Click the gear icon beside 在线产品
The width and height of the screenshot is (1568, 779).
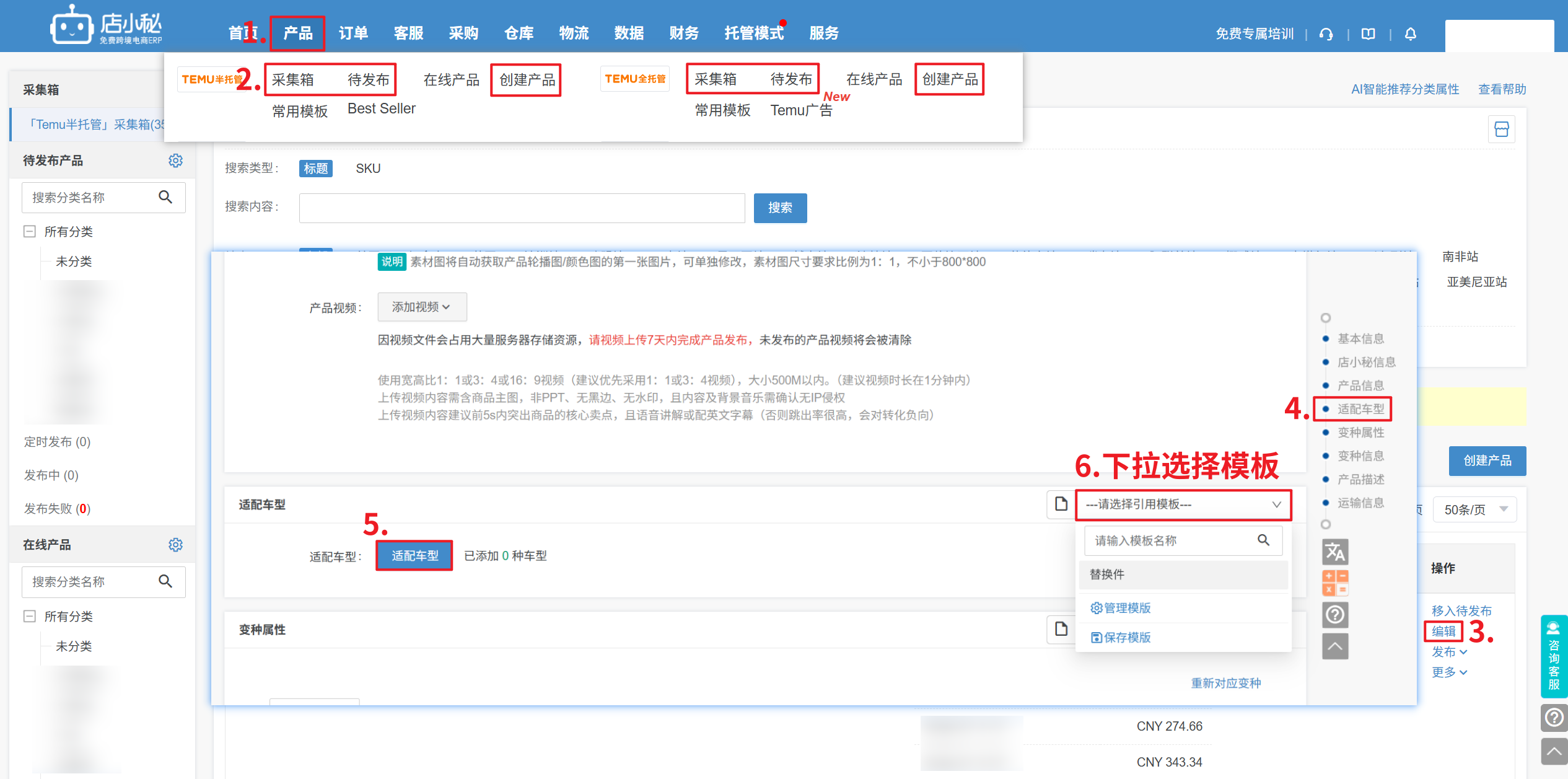(175, 545)
